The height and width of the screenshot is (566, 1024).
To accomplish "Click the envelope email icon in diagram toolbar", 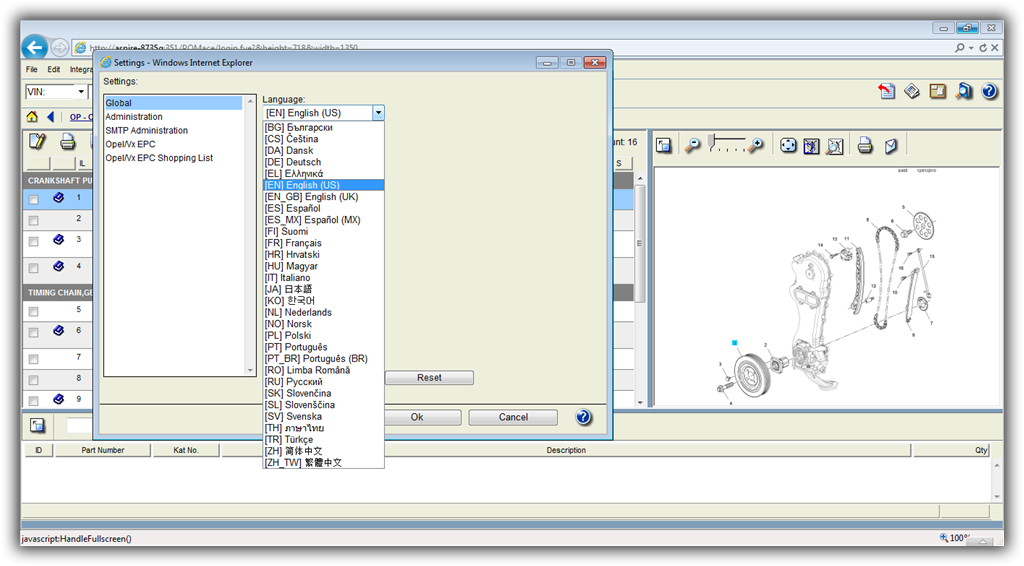I will coord(890,146).
